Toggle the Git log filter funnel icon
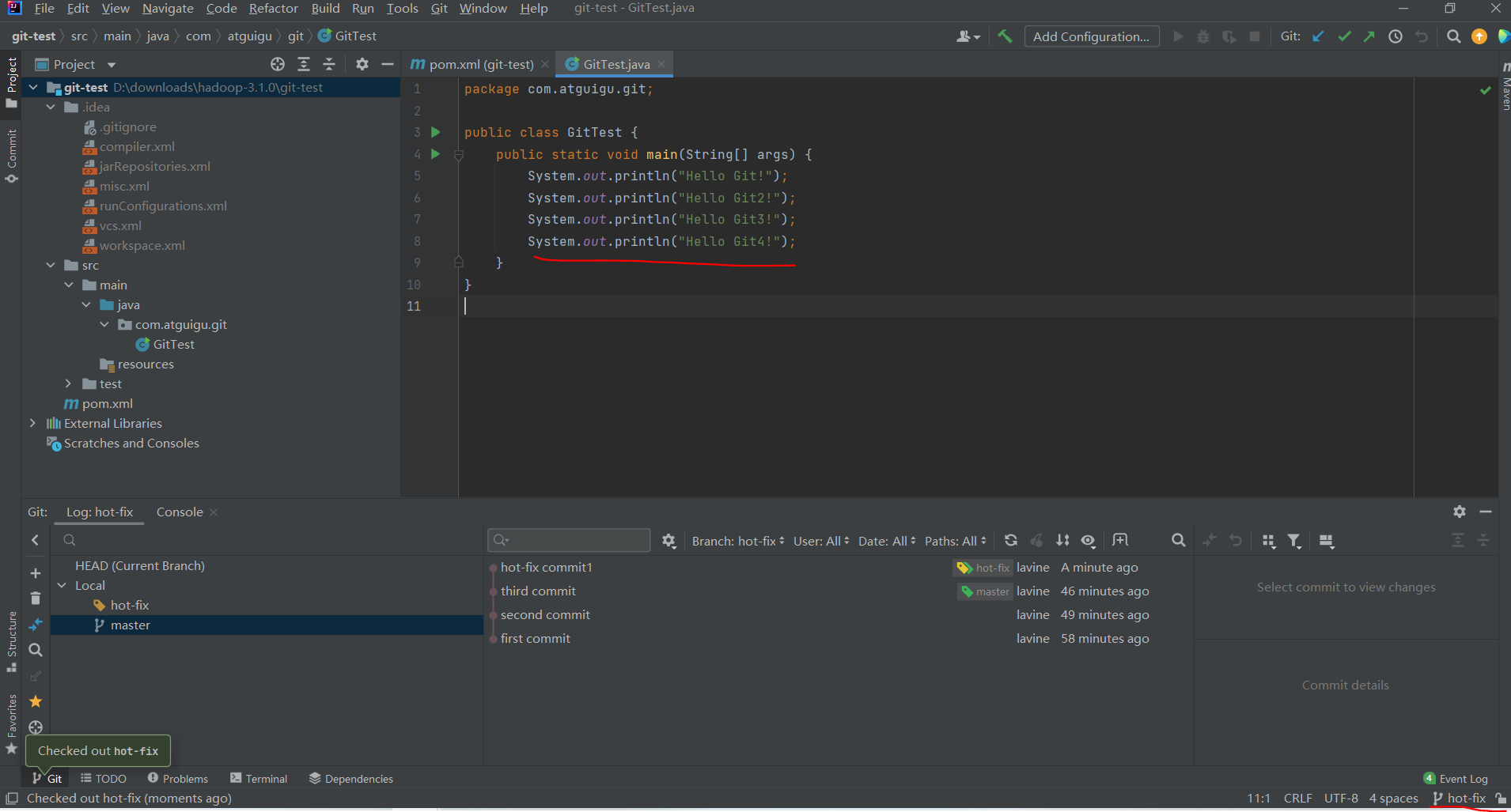The image size is (1511, 812). [x=1294, y=541]
